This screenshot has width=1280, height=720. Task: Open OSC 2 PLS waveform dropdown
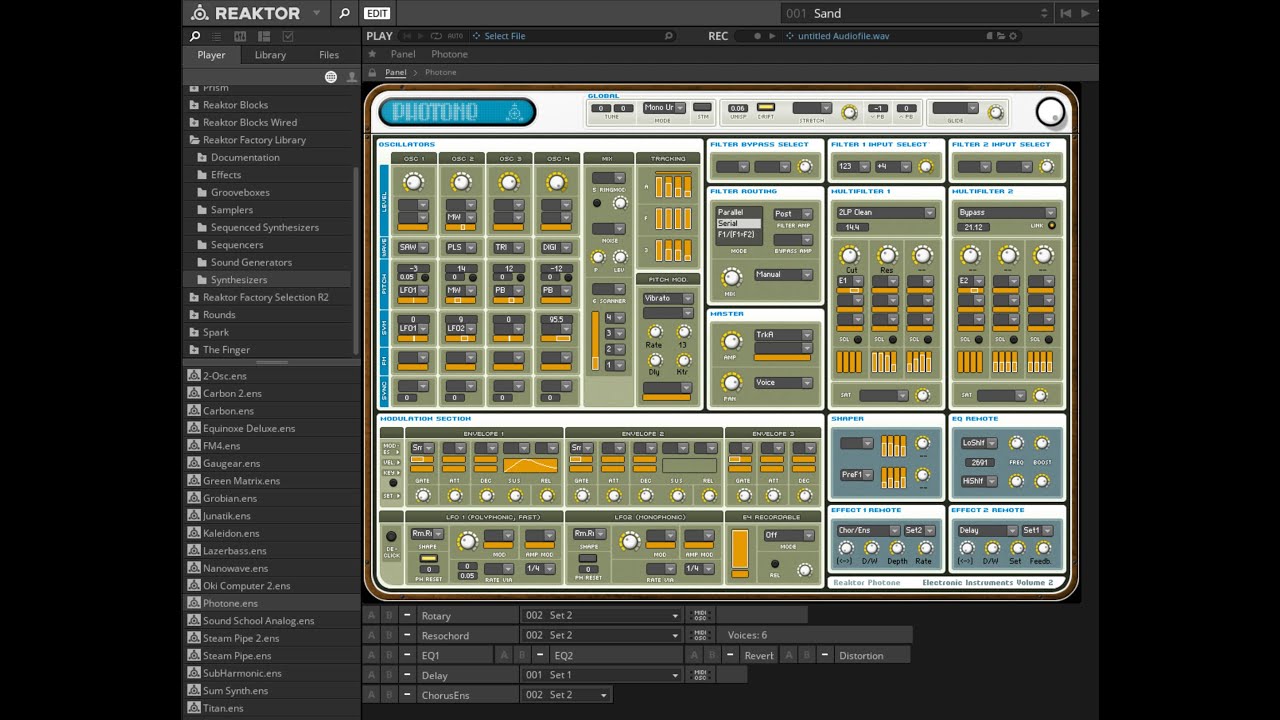pos(461,247)
